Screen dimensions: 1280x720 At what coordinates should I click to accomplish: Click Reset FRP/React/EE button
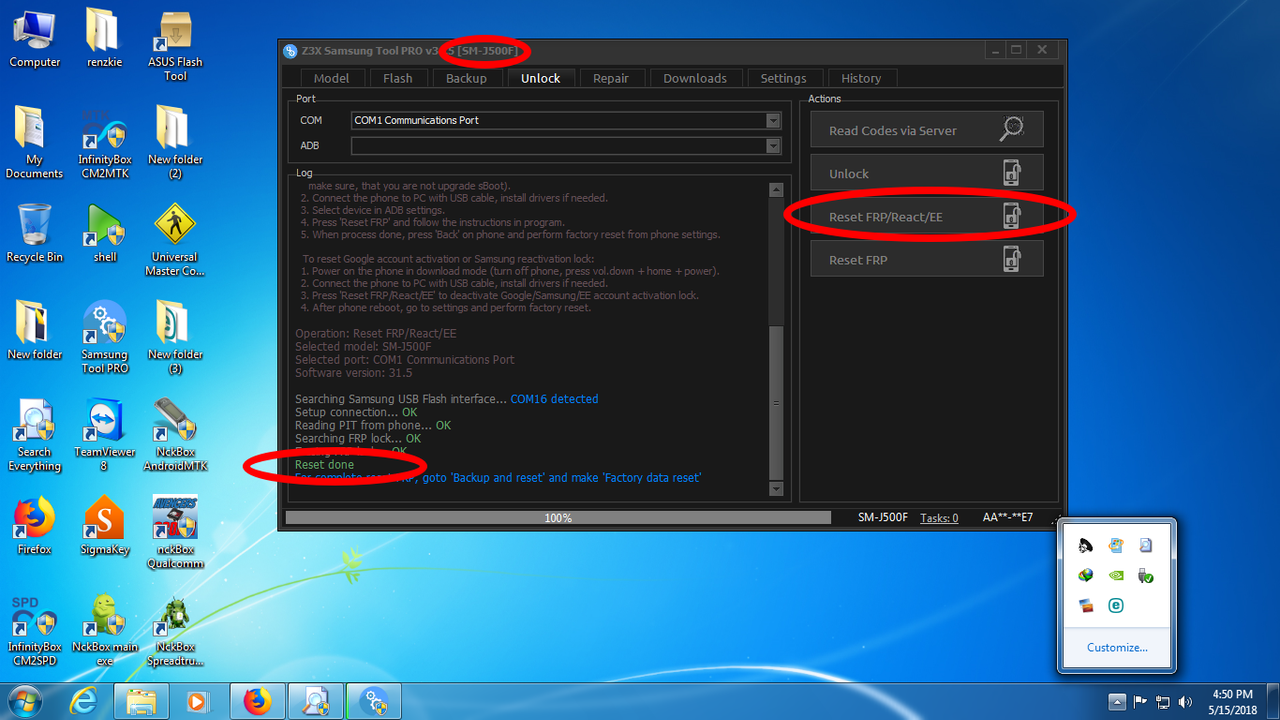(x=927, y=216)
